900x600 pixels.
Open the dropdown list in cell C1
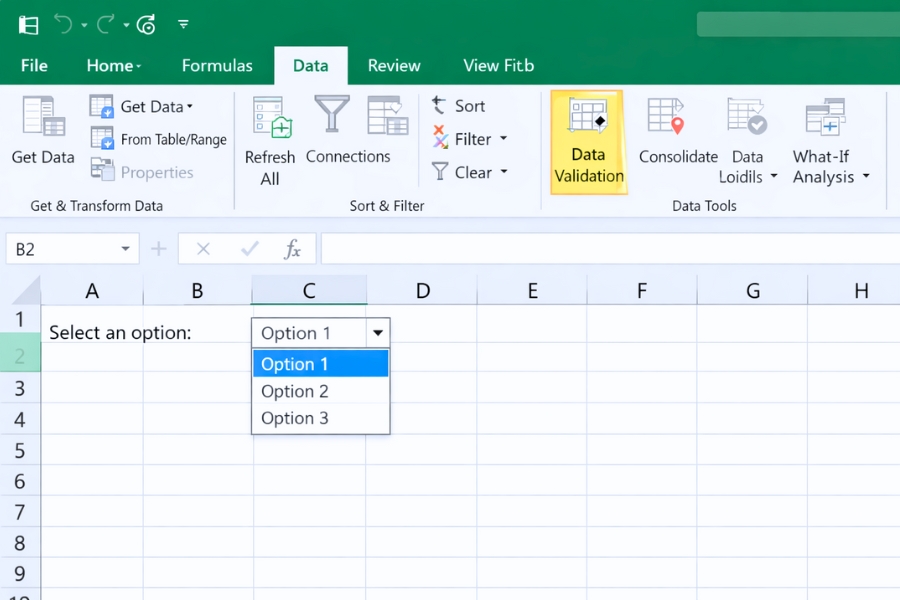(x=377, y=332)
